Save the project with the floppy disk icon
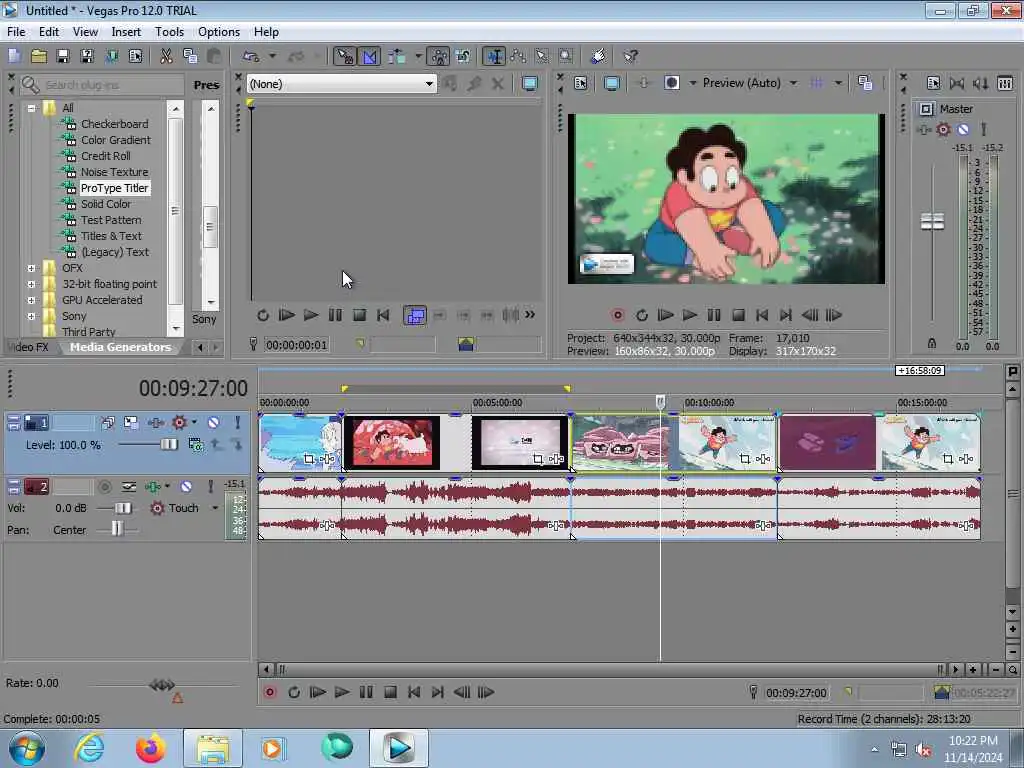 click(63, 56)
